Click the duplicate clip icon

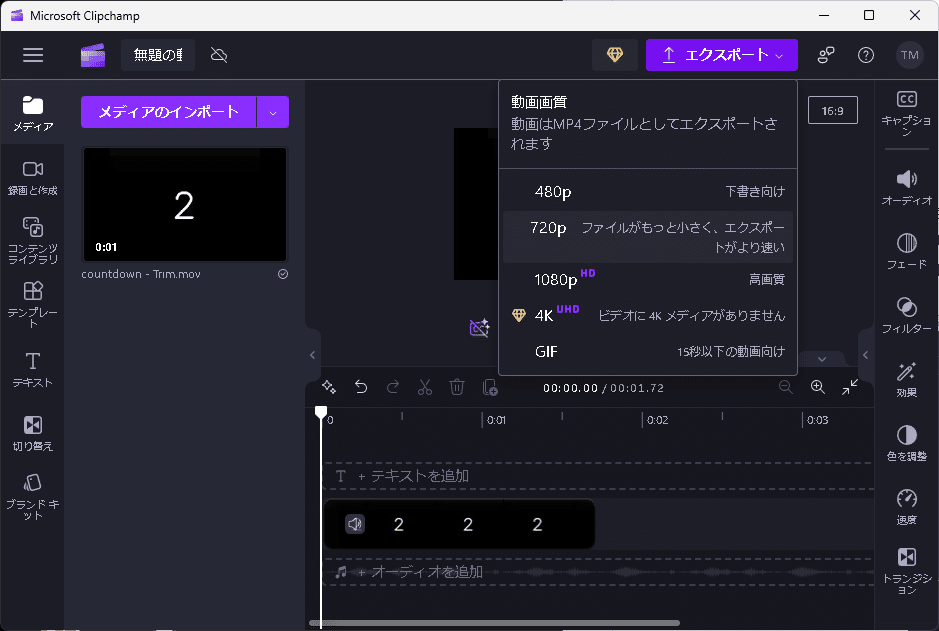point(490,387)
